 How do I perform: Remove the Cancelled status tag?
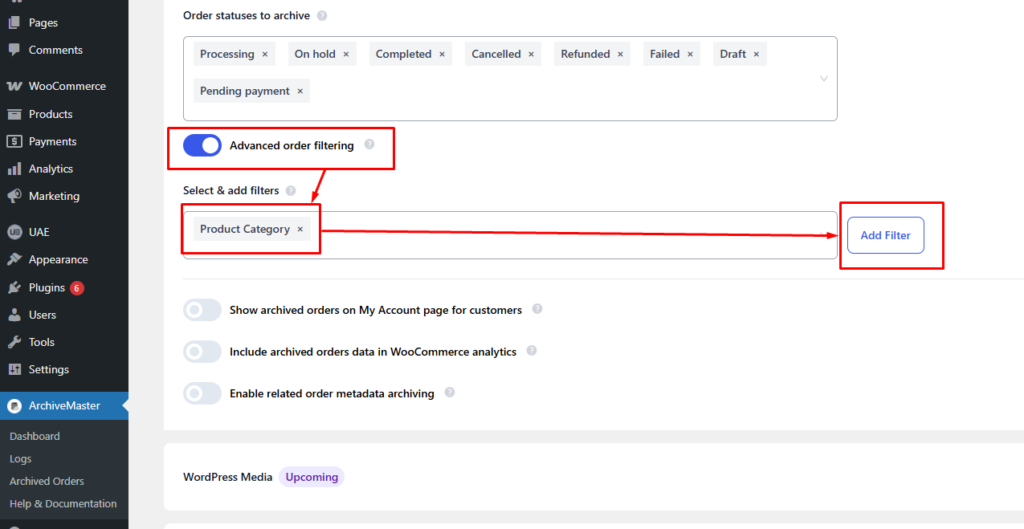point(531,54)
